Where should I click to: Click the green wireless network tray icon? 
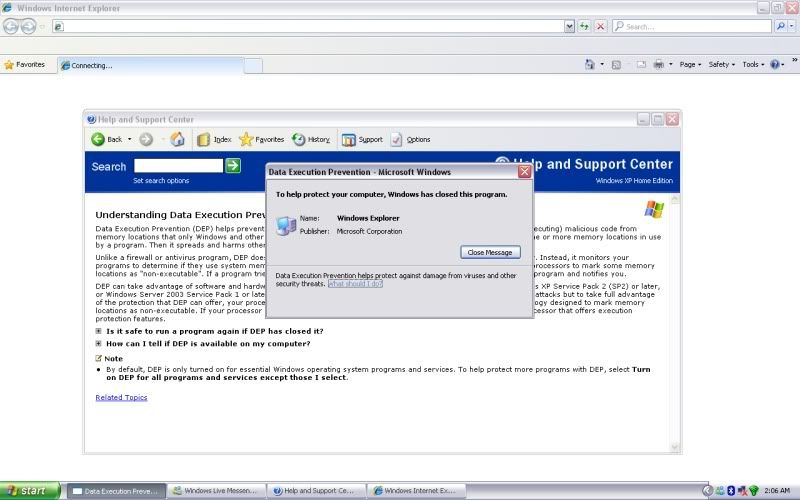click(754, 491)
